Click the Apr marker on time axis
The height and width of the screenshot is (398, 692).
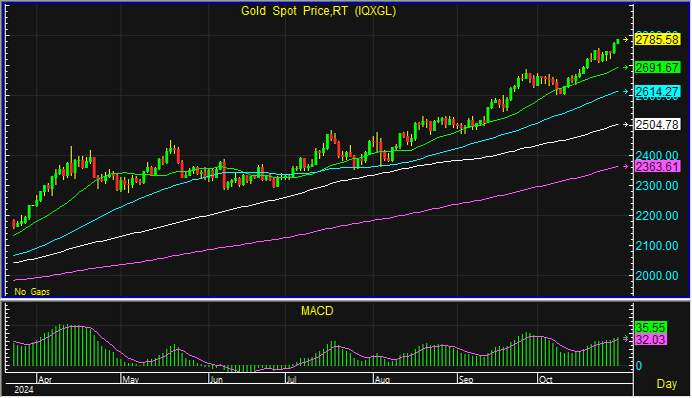click(x=45, y=379)
